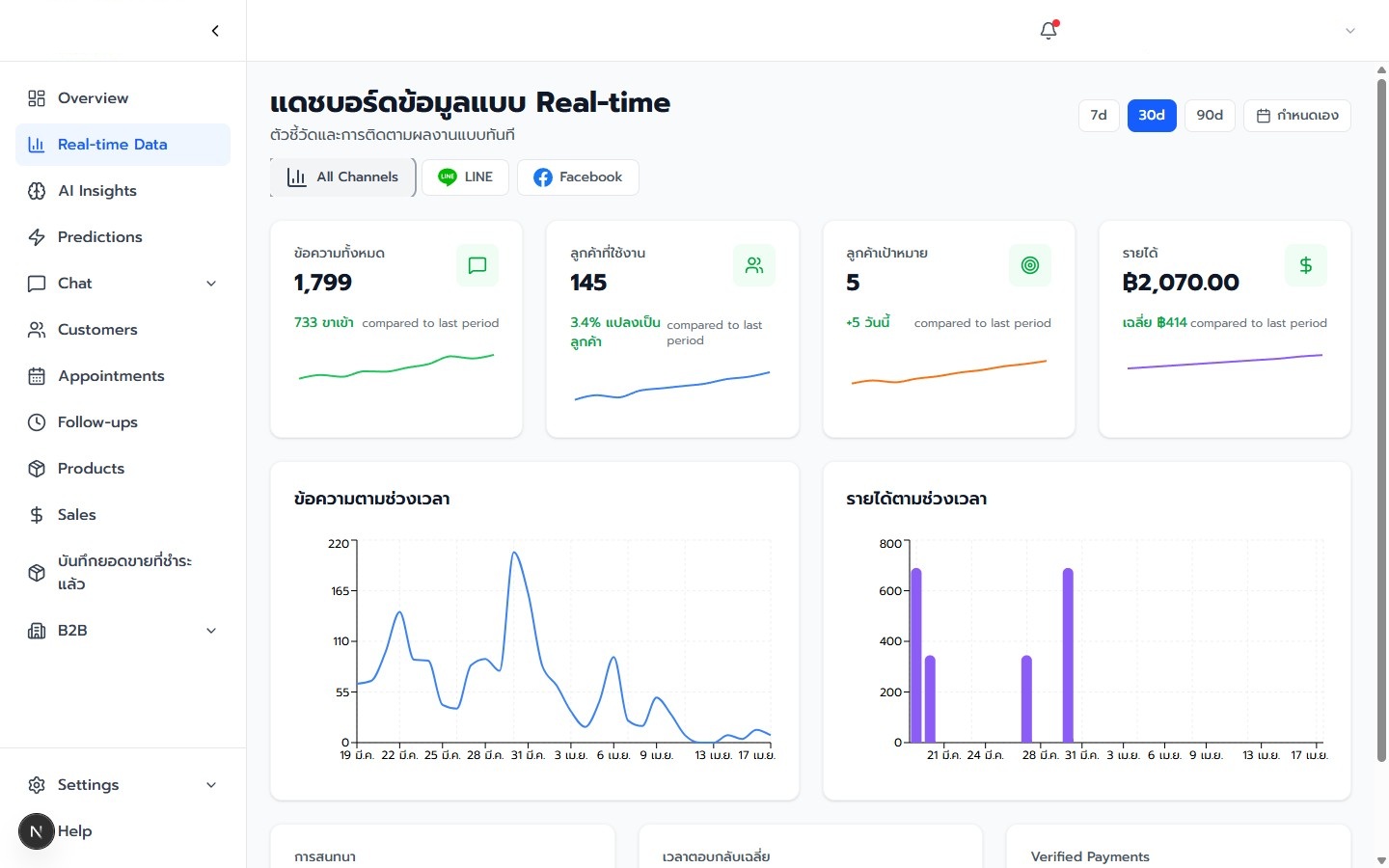Switch to the Facebook channel tab
Screen dimensions: 1389x868
[x=578, y=177]
